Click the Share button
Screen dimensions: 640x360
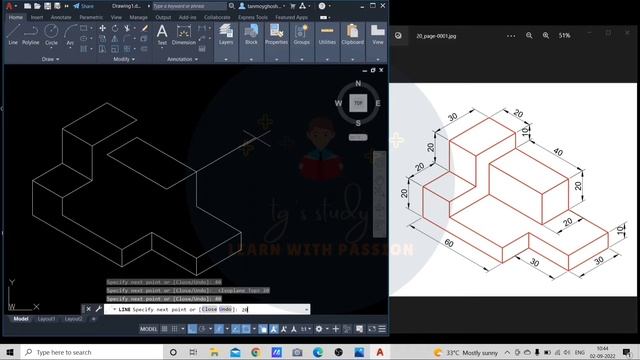(84, 6)
